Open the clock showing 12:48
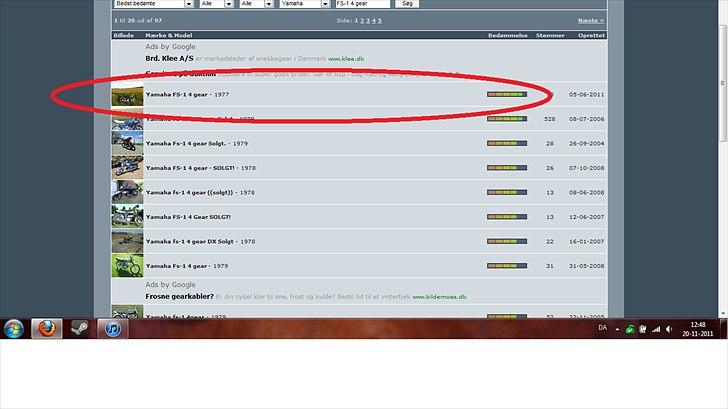Viewport: 728px width, 409px height. tap(698, 329)
